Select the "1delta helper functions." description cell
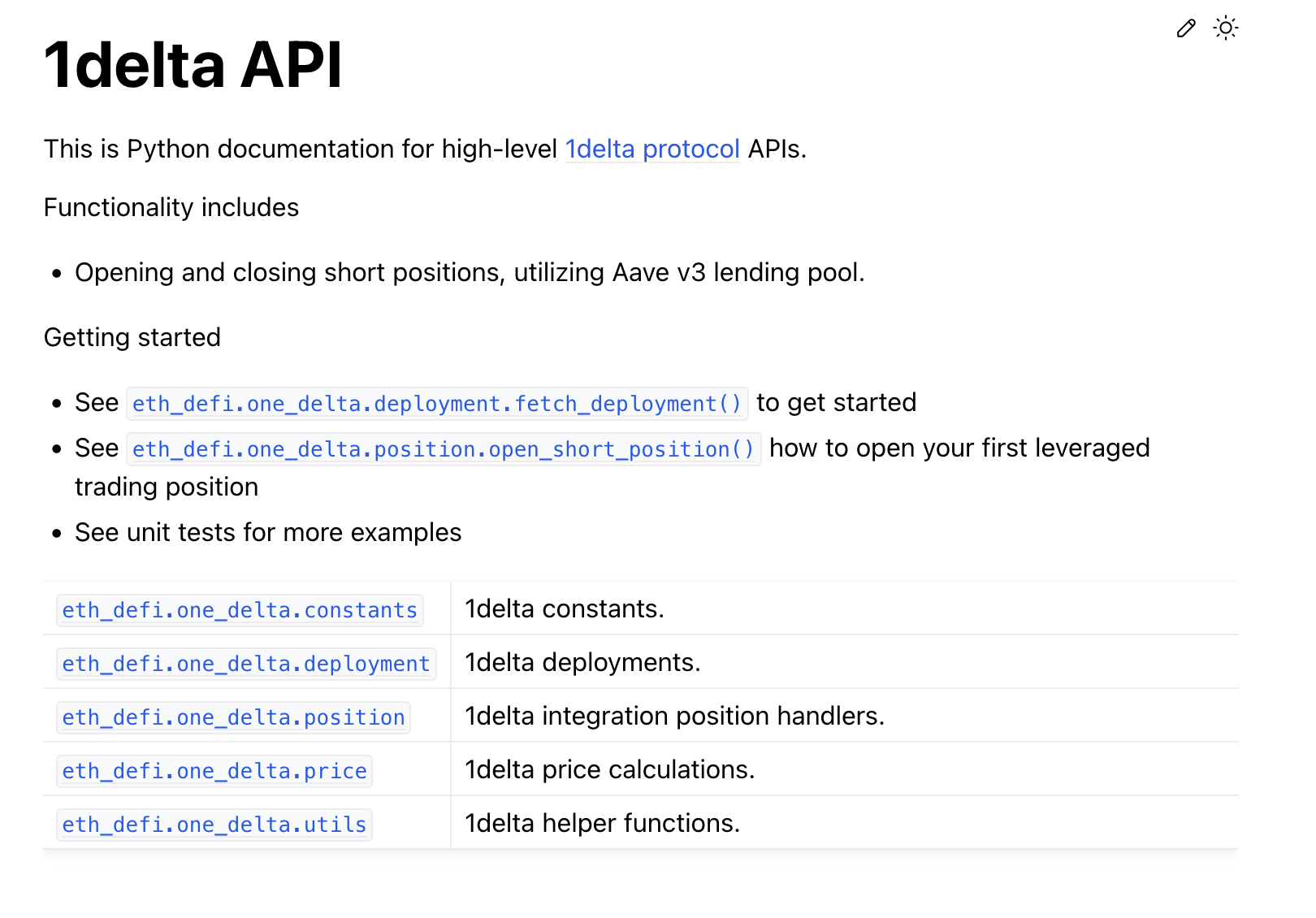The height and width of the screenshot is (918, 1316). tap(602, 824)
